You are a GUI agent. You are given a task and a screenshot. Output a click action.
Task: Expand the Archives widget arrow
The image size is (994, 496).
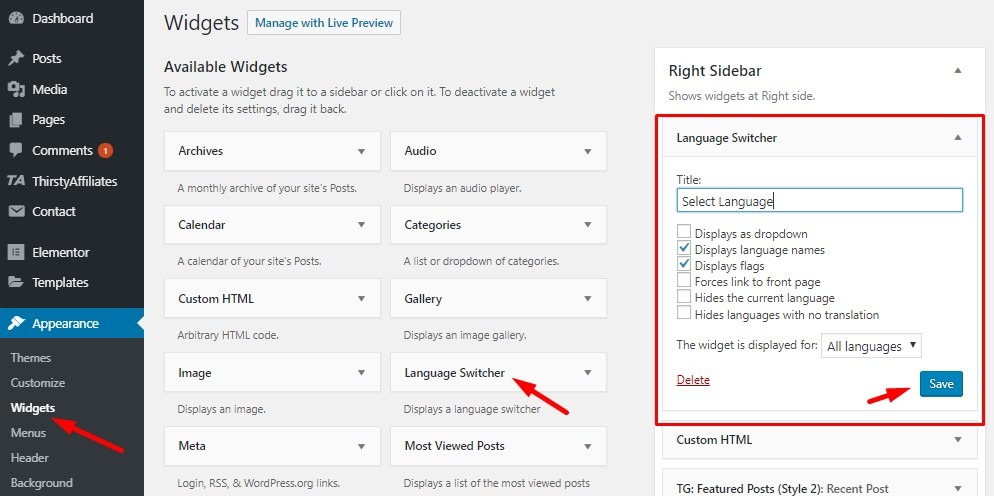click(361, 152)
